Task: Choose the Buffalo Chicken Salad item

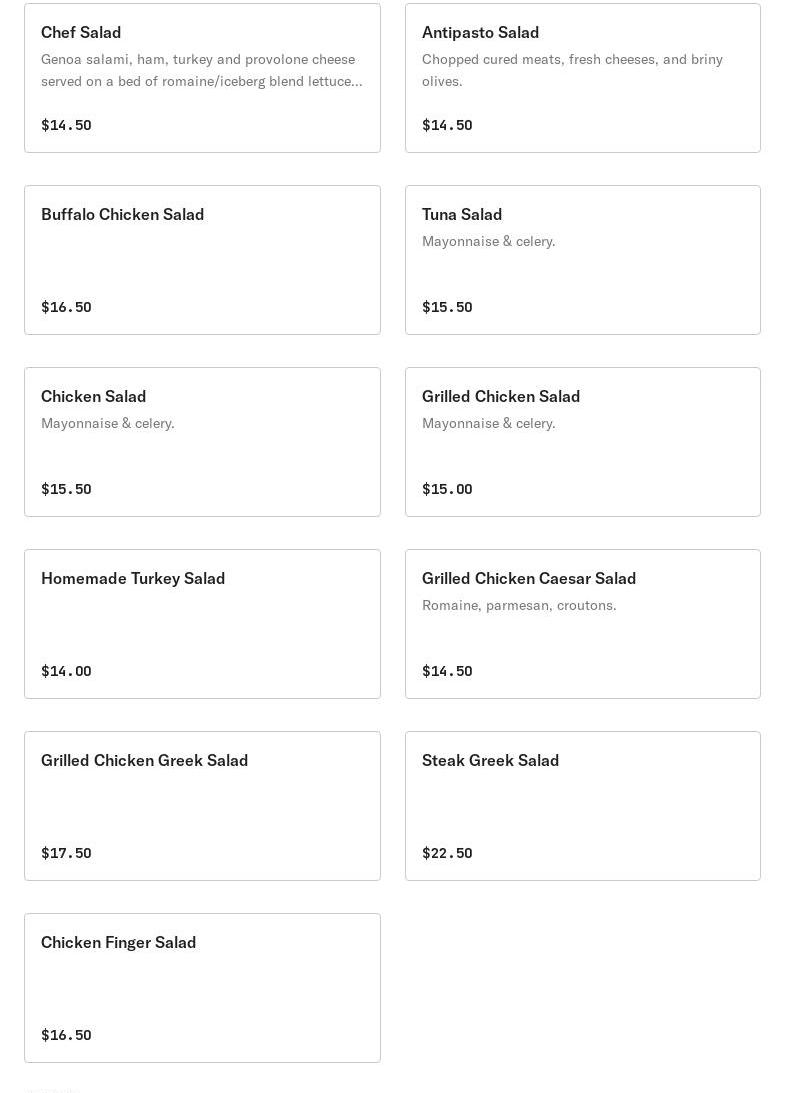Action: pyautogui.click(x=202, y=260)
